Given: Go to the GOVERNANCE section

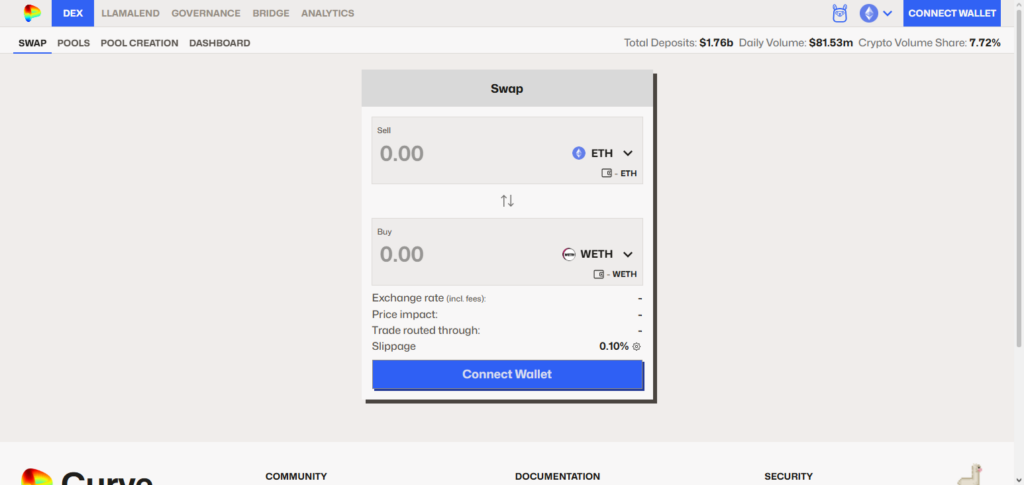Looking at the screenshot, I should [x=206, y=13].
